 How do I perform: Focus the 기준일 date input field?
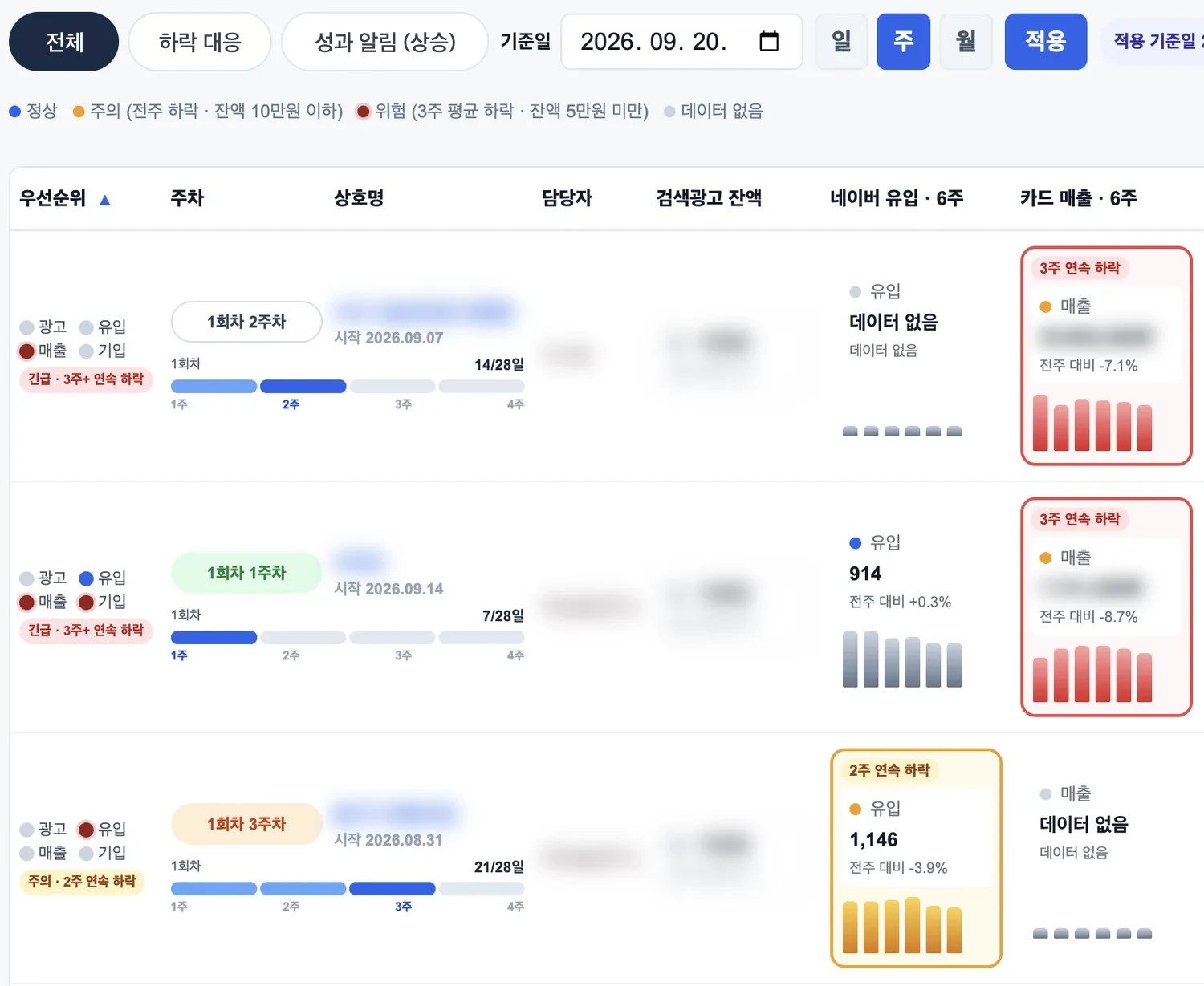[x=681, y=42]
